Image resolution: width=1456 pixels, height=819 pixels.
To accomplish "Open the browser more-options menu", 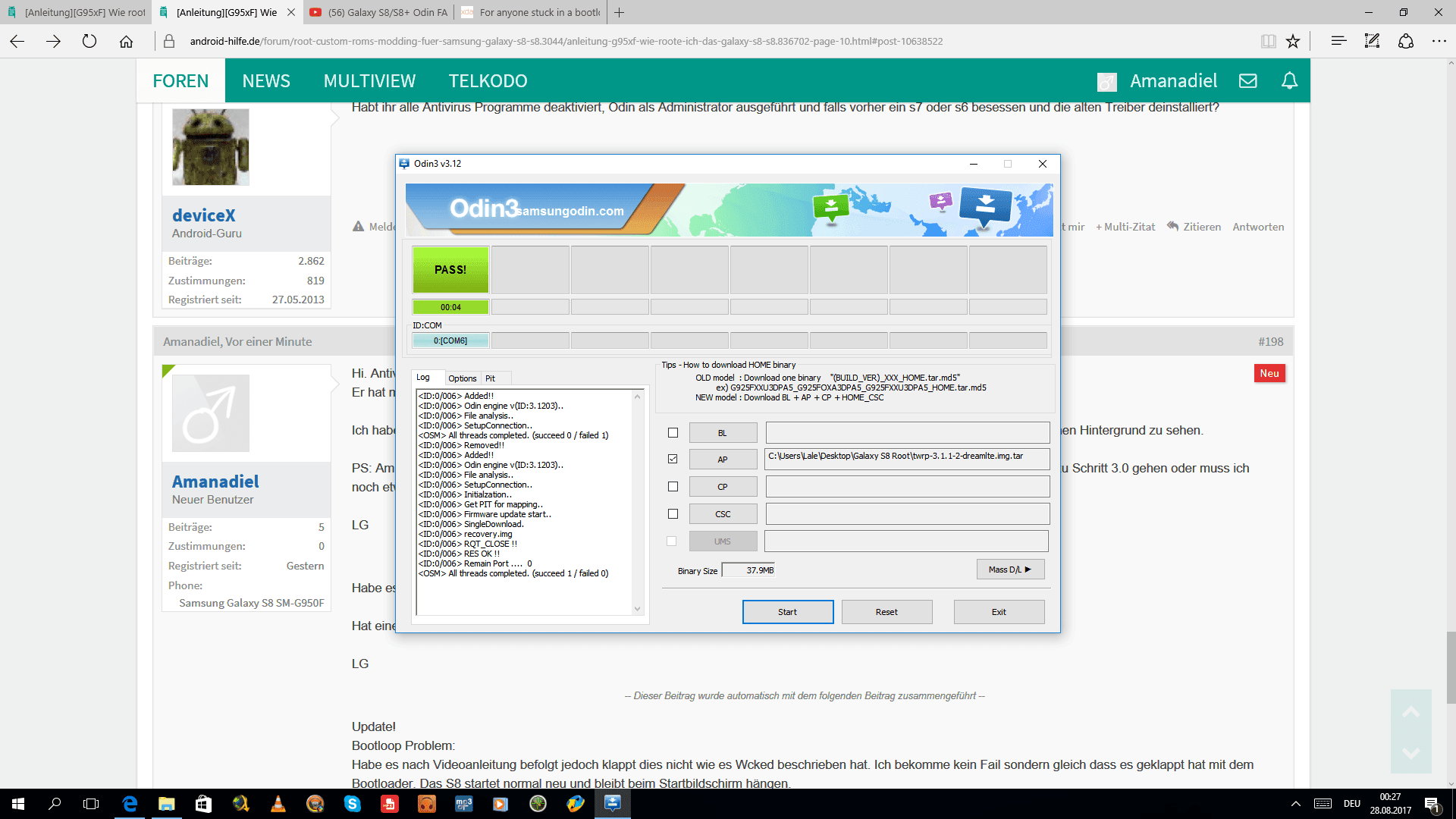I will (1439, 42).
